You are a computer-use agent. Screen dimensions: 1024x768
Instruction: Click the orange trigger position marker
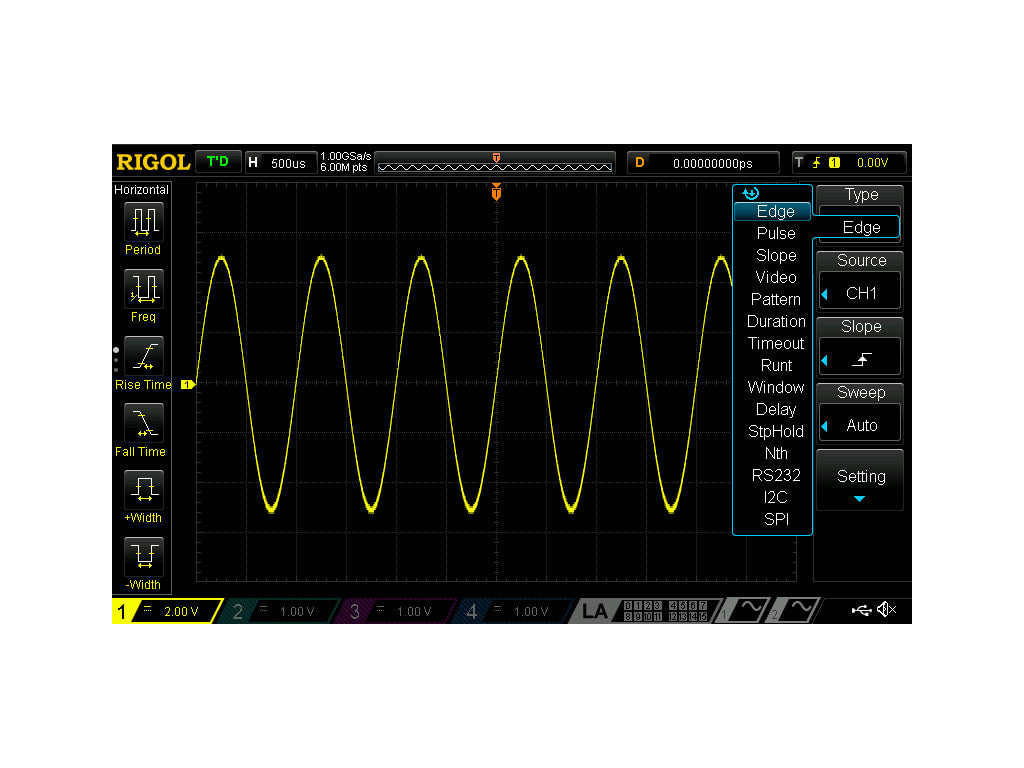click(496, 192)
